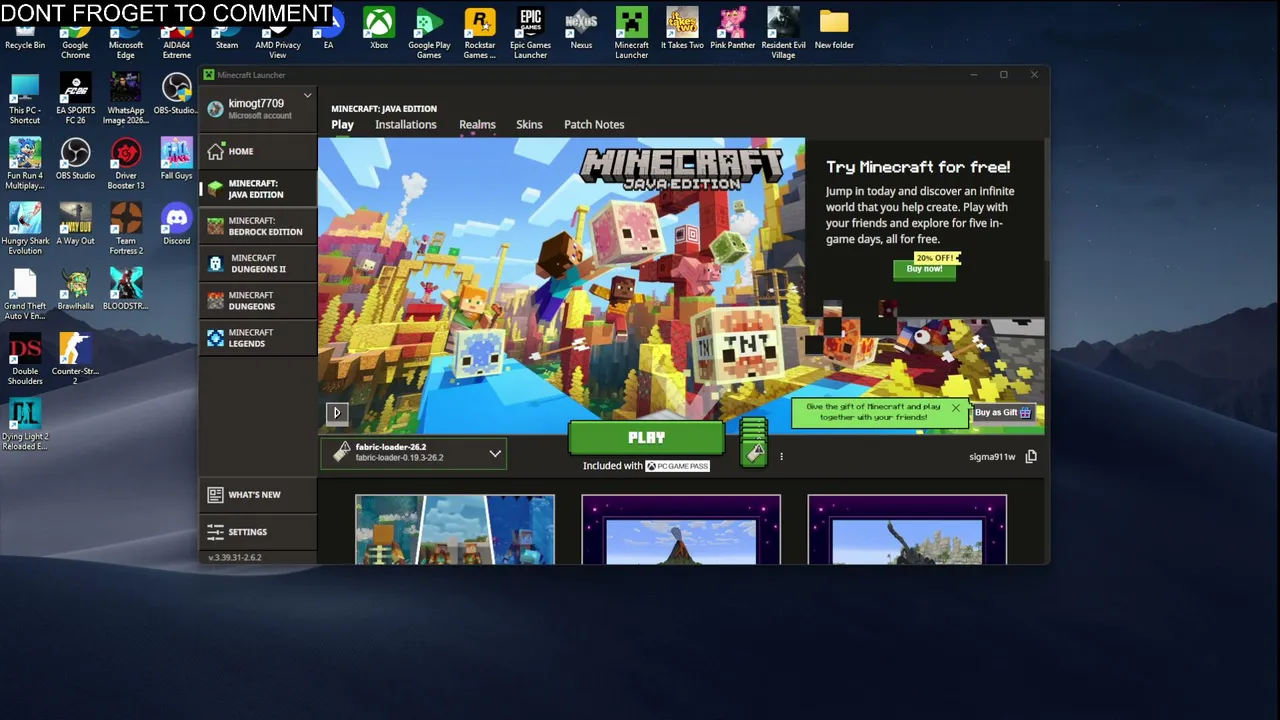This screenshot has height=720, width=1280.
Task: Open the fabric-loader-26.2 installation dropdown
Action: [414, 453]
